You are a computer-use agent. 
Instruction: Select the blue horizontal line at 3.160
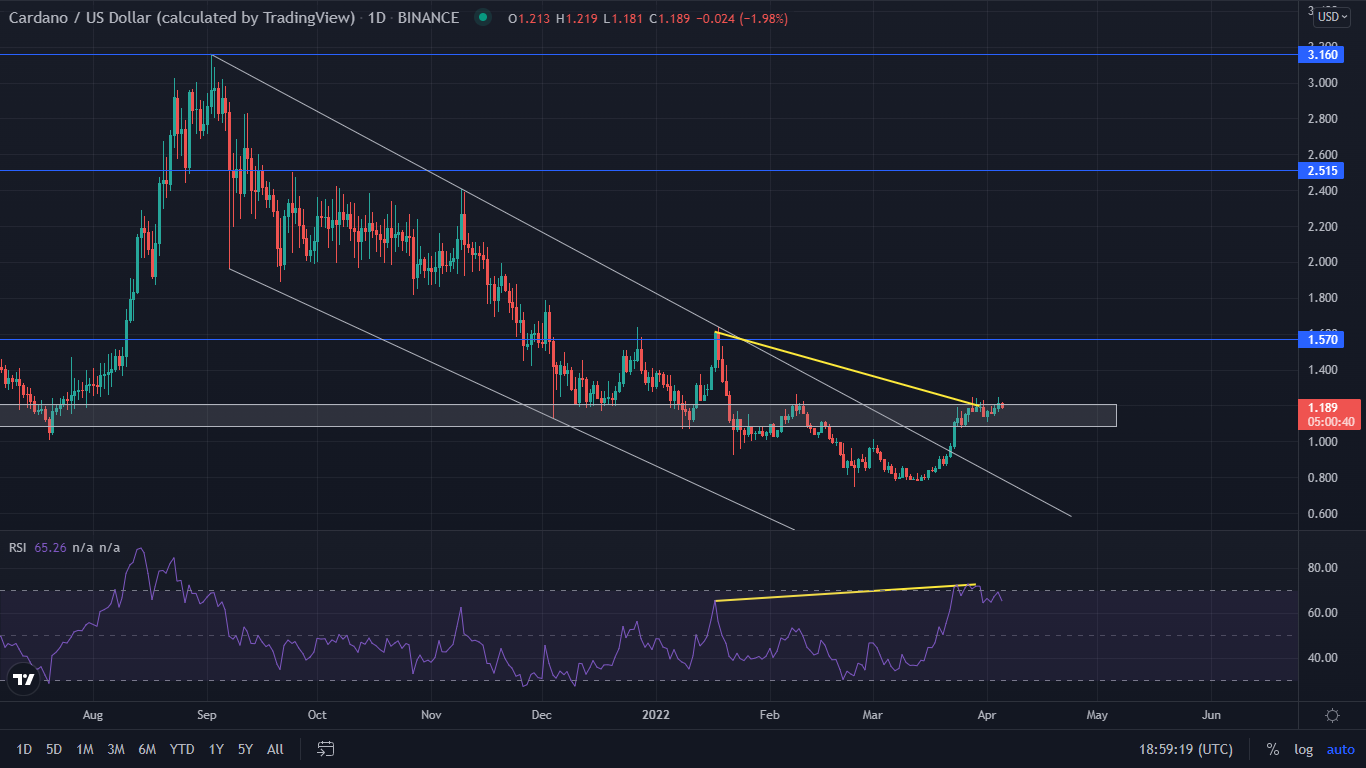[x=650, y=54]
